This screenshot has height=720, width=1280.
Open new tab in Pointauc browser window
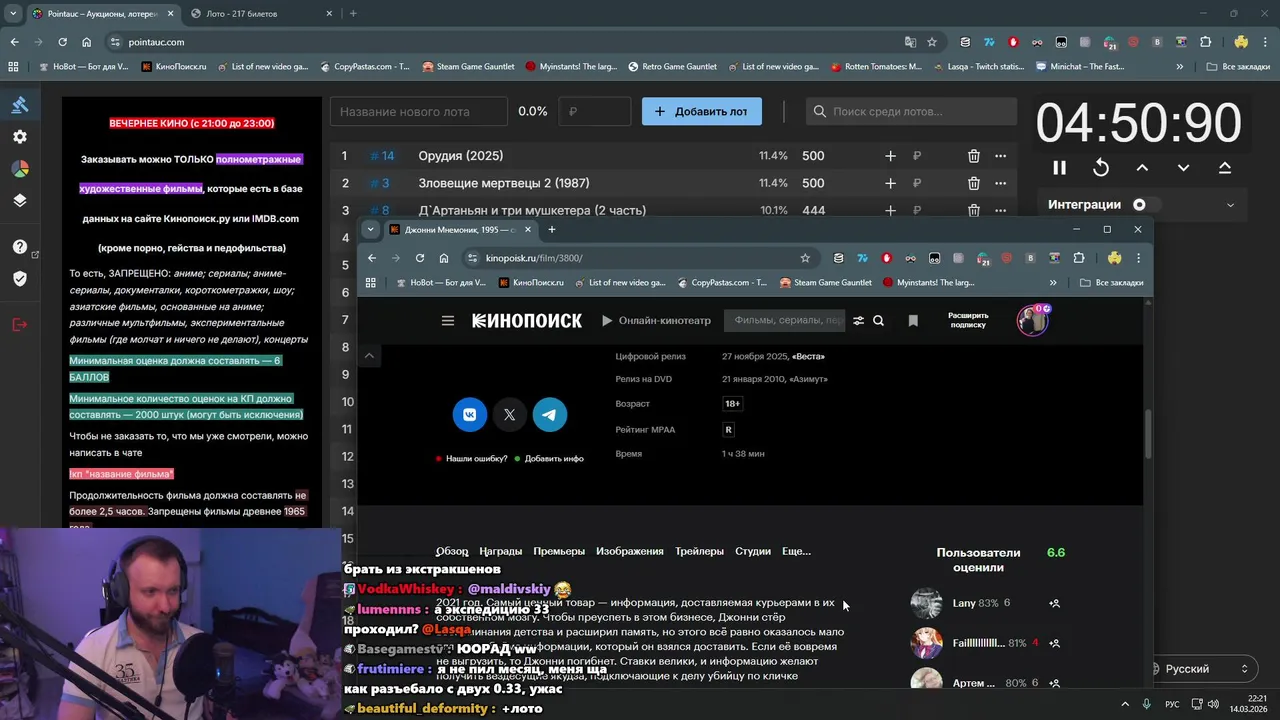353,14
